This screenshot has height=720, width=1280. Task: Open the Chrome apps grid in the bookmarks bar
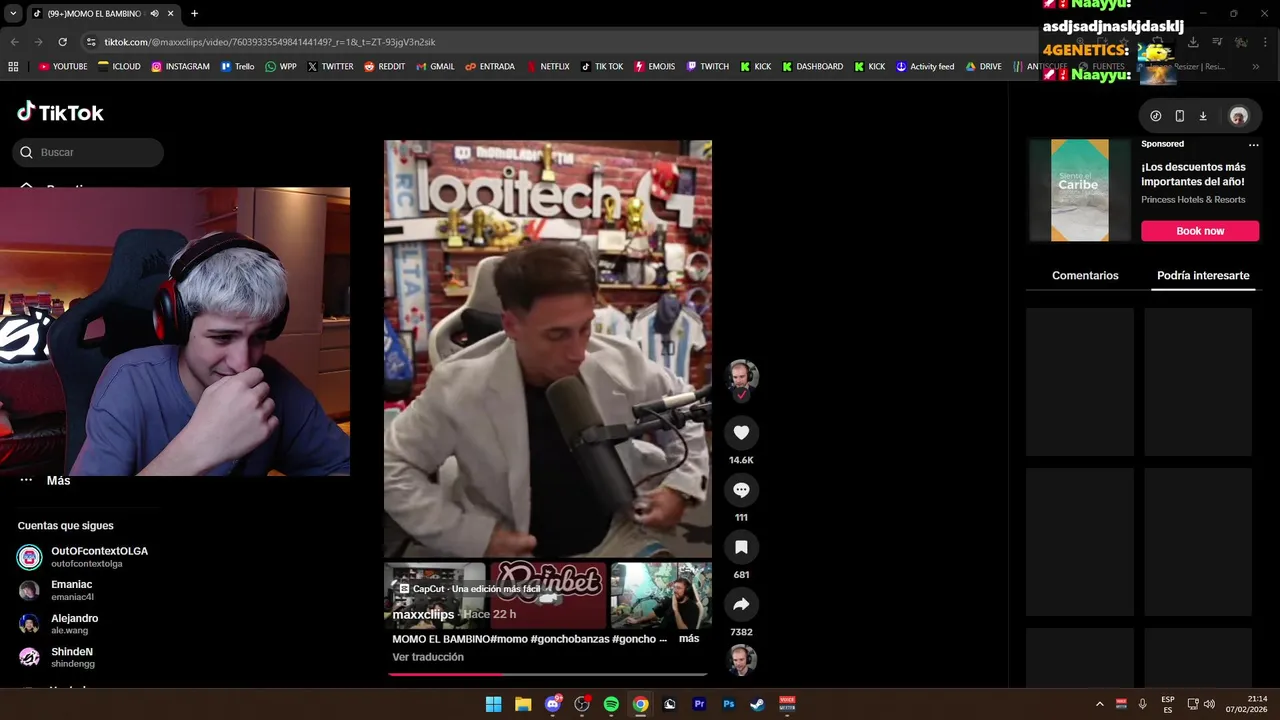coord(13,67)
